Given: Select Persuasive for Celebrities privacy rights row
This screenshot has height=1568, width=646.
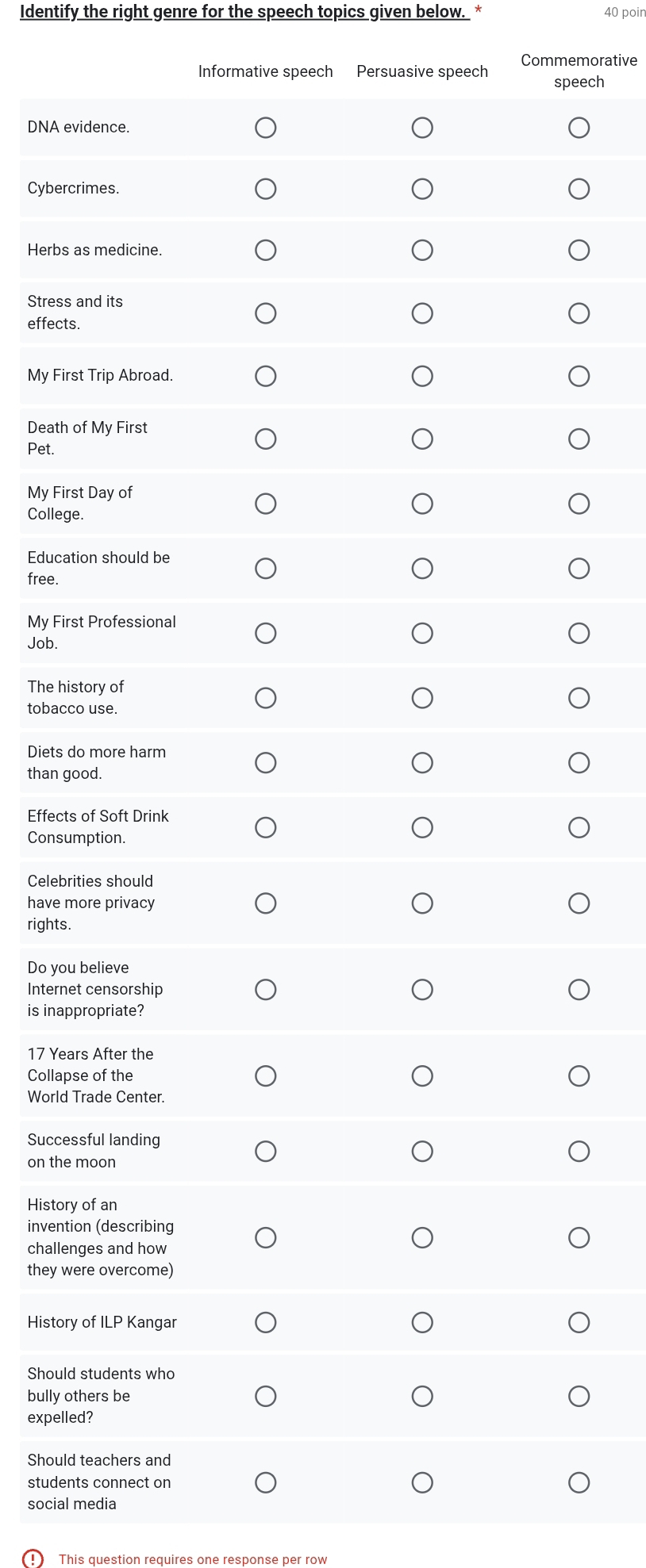Looking at the screenshot, I should click(x=422, y=903).
